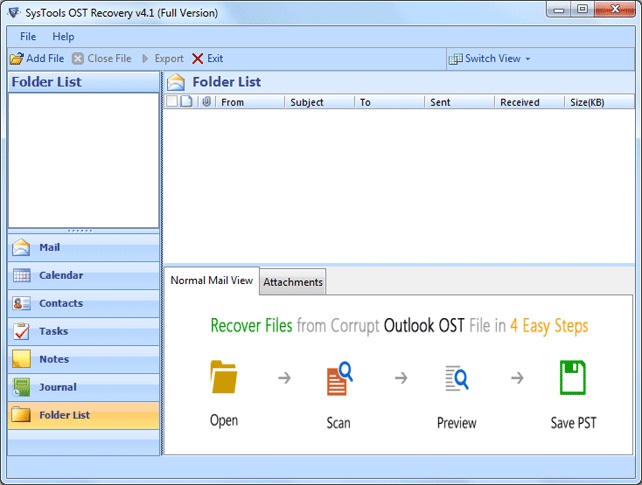
Task: Toggle the select-all checkbox in the mail list header
Action: point(172,102)
